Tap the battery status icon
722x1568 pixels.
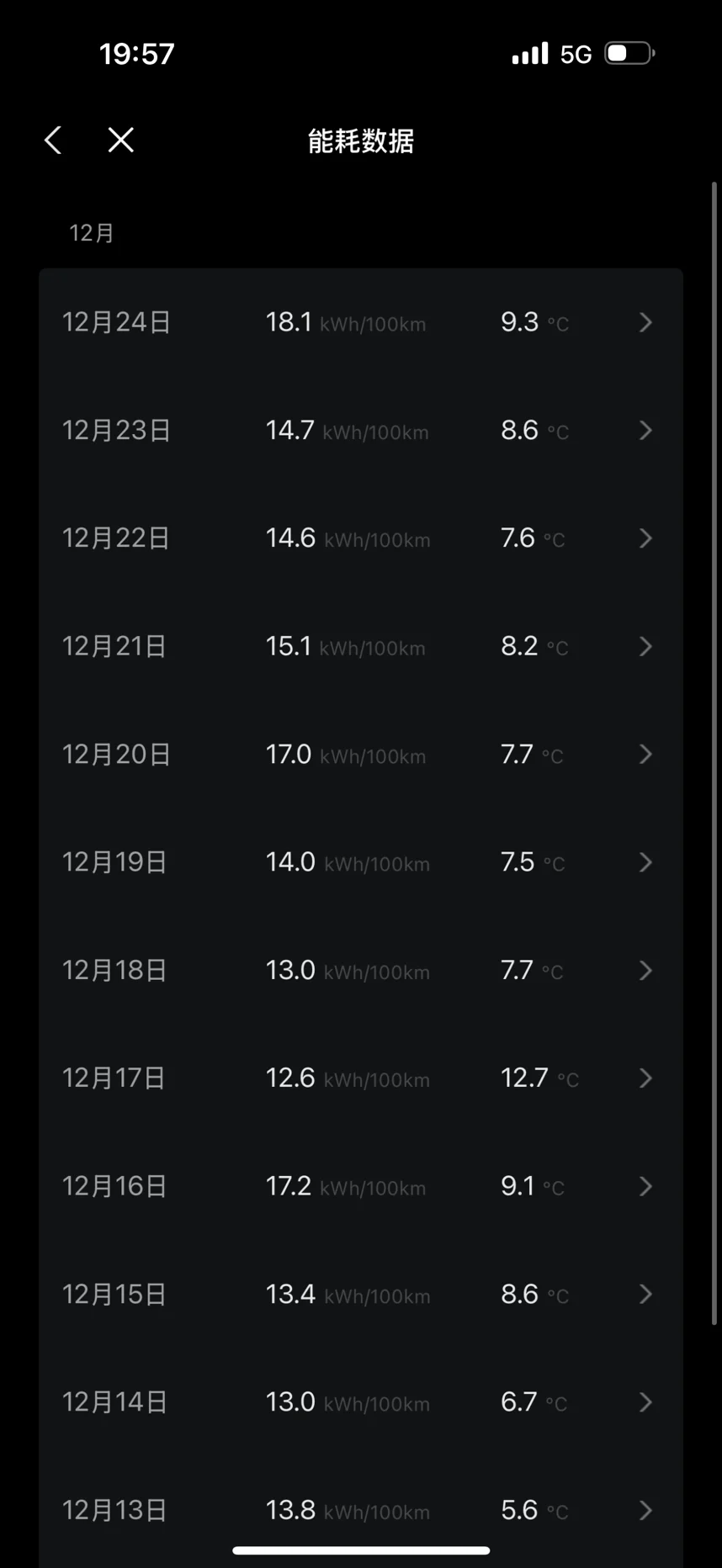point(629,54)
